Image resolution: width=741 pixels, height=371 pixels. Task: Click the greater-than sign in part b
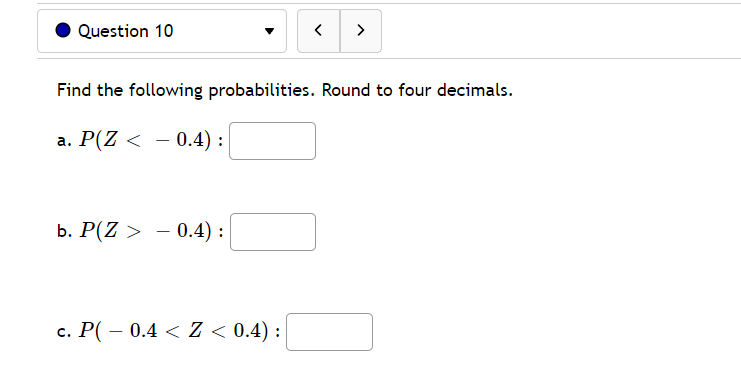pyautogui.click(x=134, y=231)
